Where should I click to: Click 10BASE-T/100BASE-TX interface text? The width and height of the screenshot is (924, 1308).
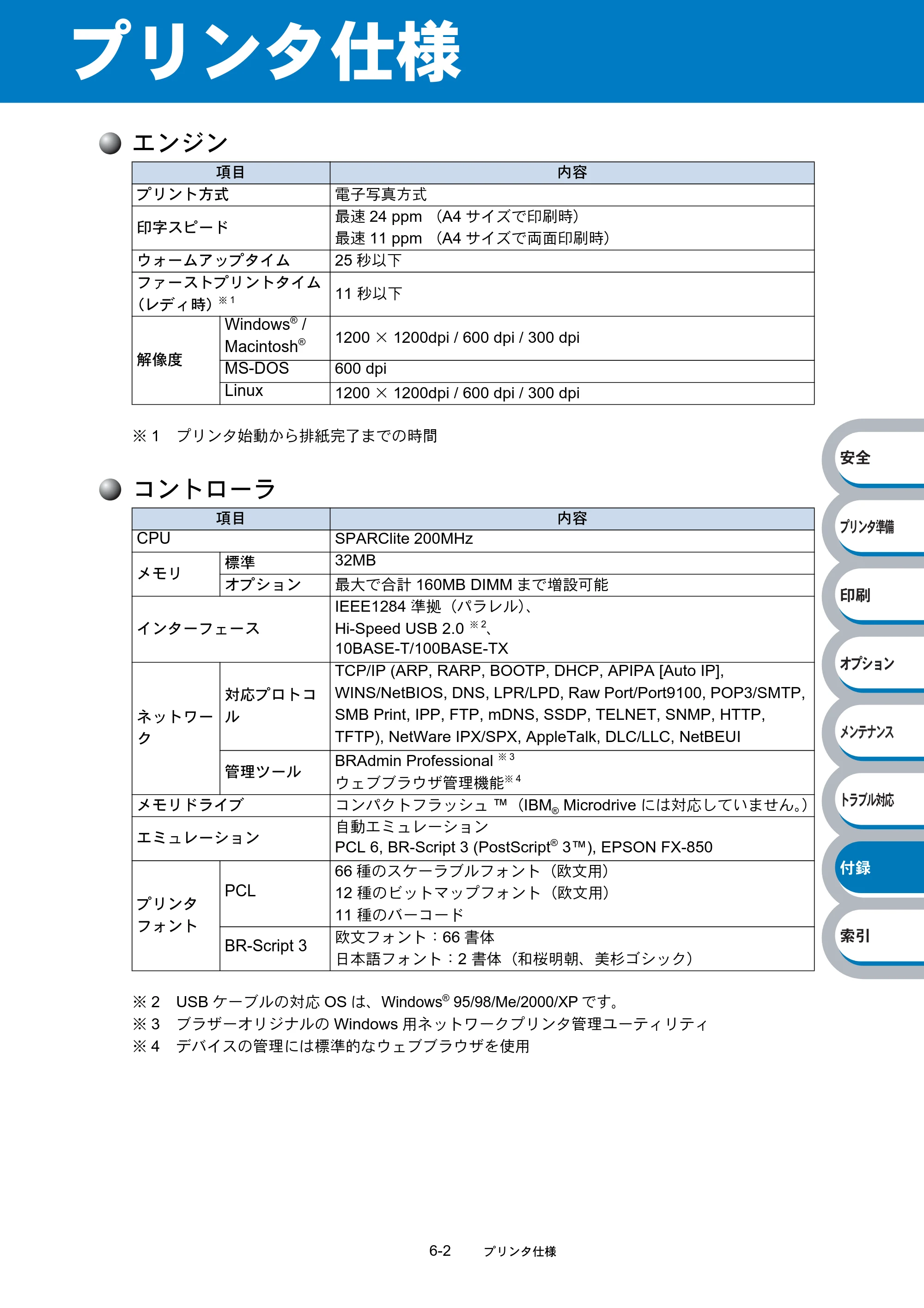pos(421,649)
